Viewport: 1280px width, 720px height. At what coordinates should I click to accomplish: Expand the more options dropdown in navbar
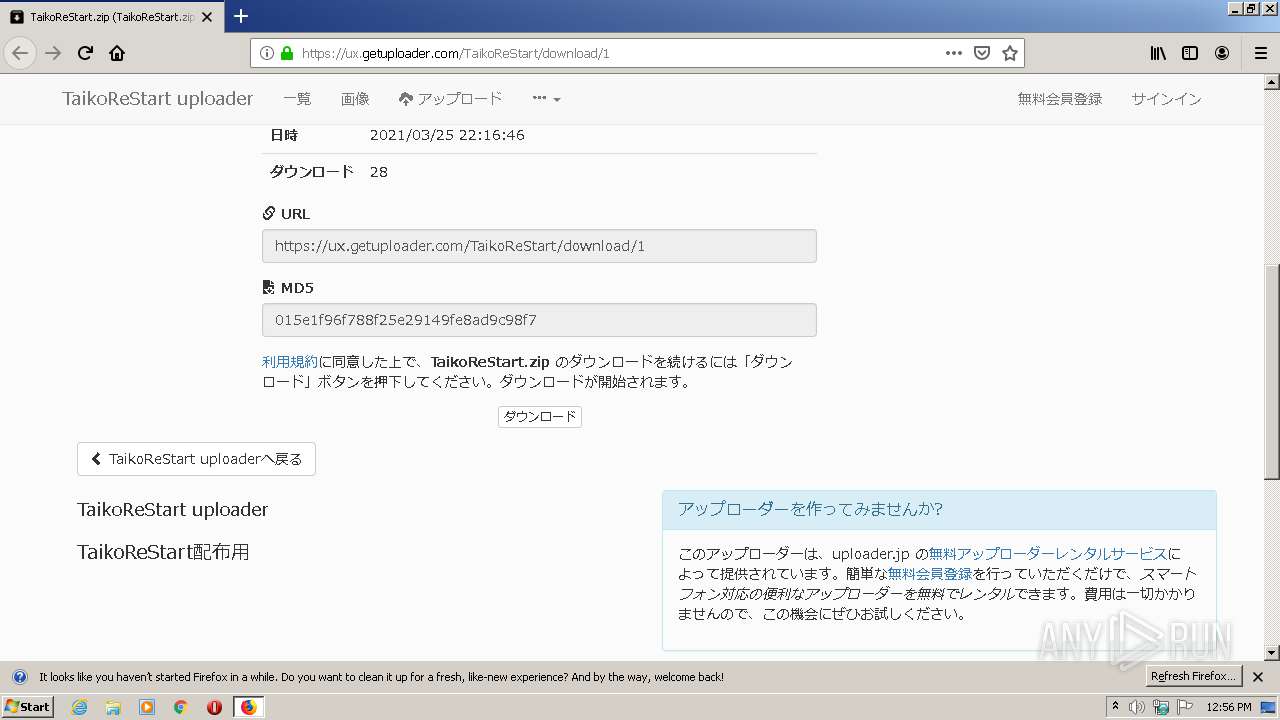pyautogui.click(x=546, y=99)
